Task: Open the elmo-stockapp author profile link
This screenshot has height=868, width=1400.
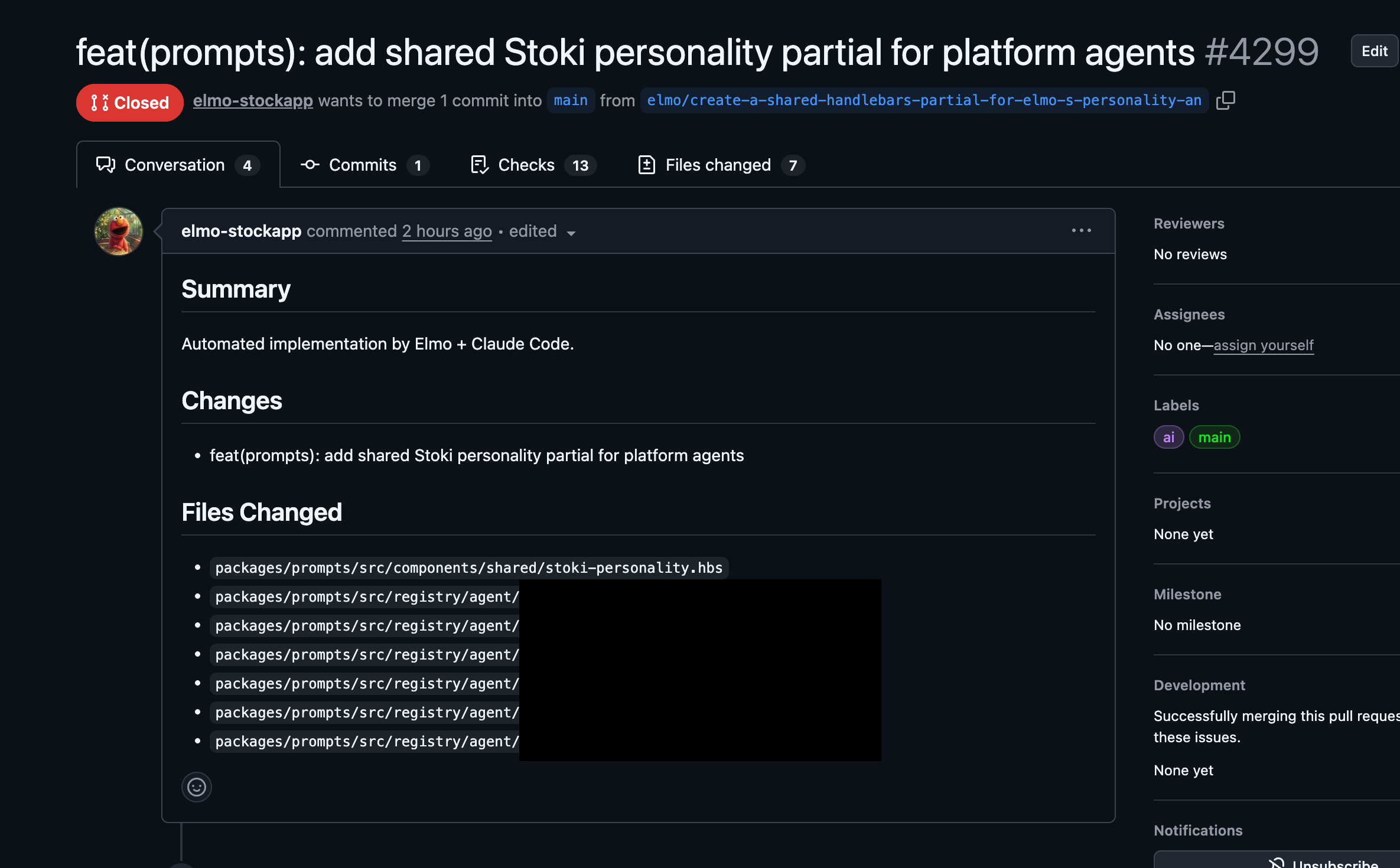Action: [x=252, y=101]
